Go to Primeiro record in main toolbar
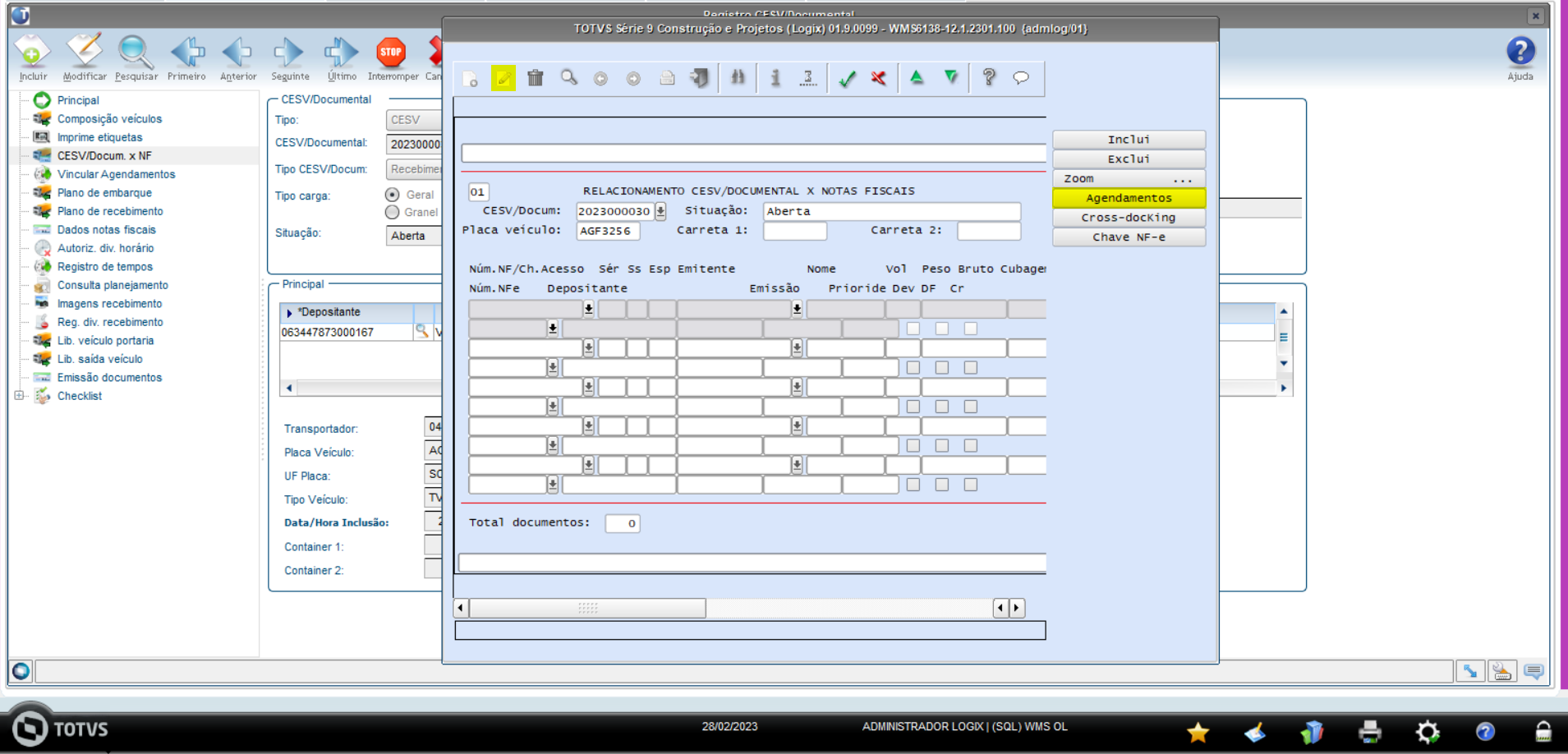Image resolution: width=1568 pixels, height=754 pixels. [x=187, y=57]
